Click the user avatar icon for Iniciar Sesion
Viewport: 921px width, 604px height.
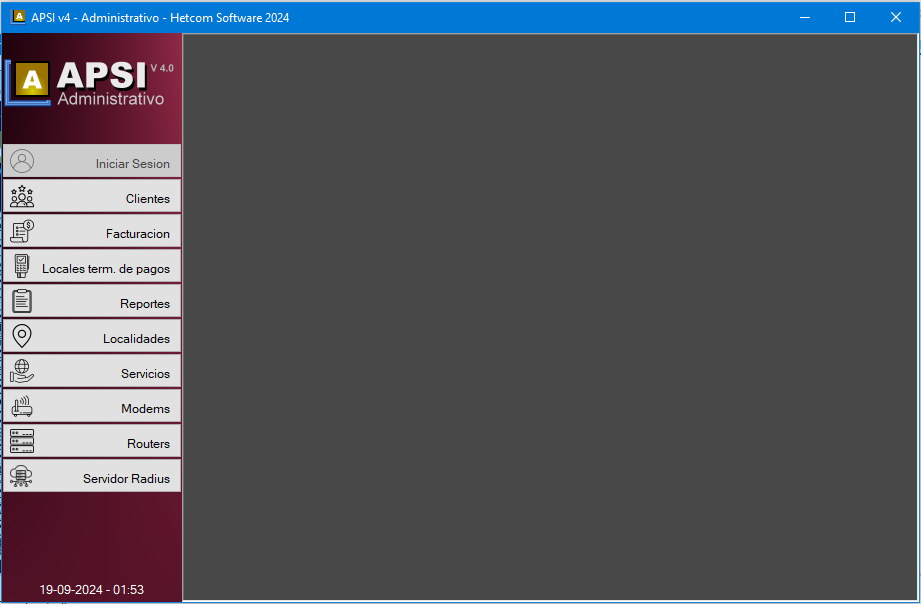pos(22,162)
